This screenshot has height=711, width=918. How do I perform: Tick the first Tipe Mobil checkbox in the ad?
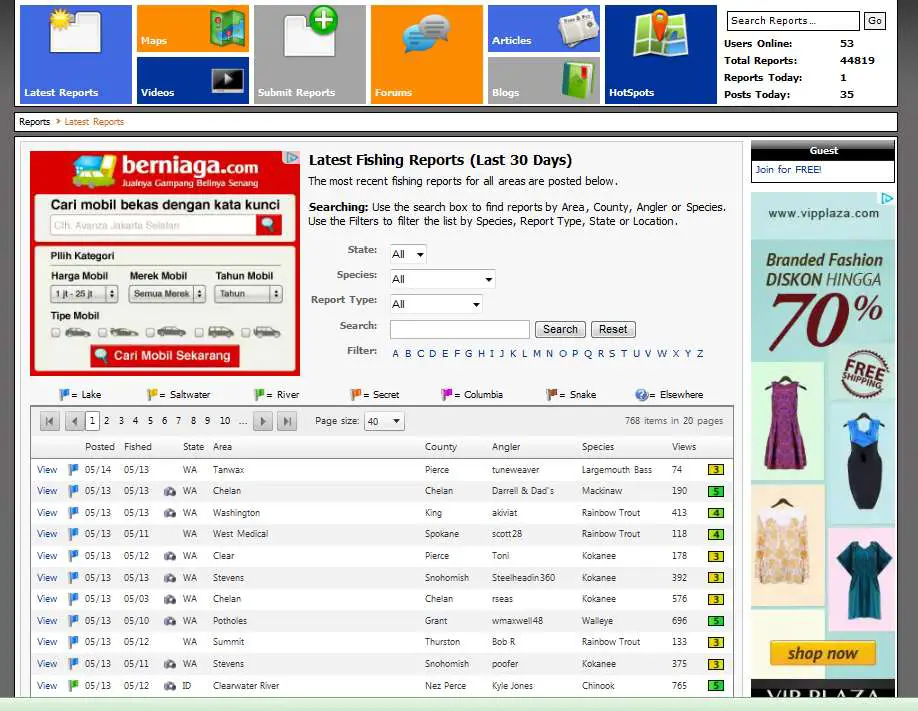coord(56,333)
